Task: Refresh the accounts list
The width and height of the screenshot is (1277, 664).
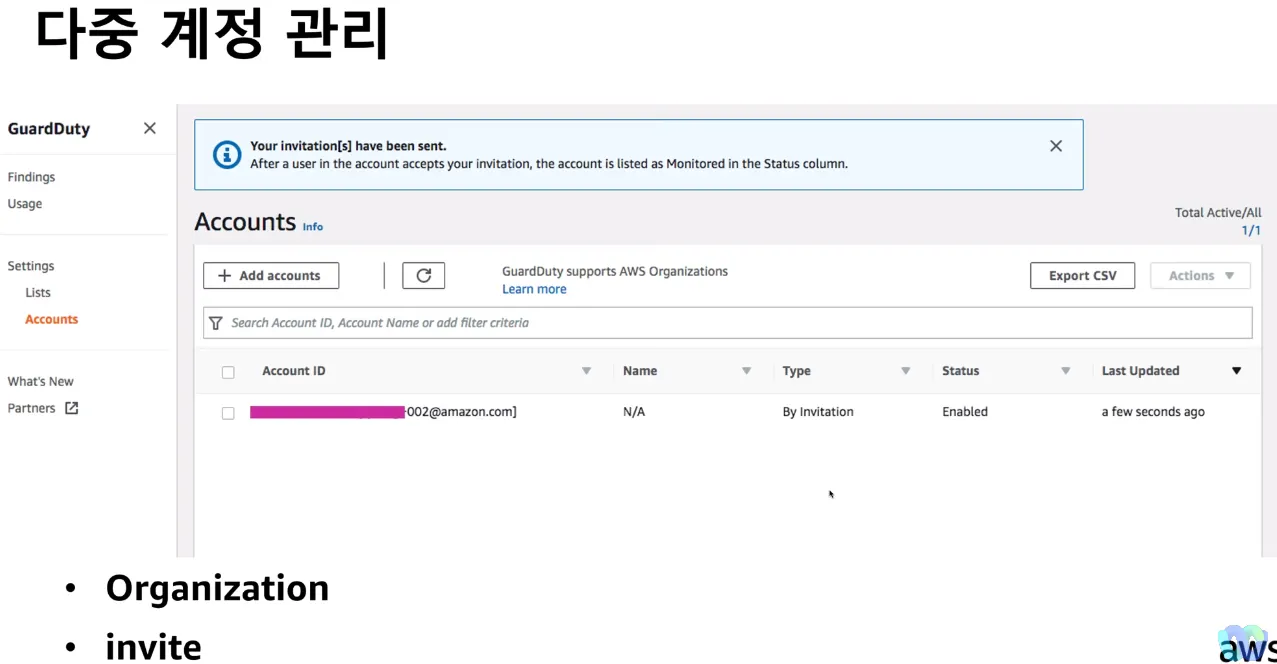Action: click(x=424, y=276)
